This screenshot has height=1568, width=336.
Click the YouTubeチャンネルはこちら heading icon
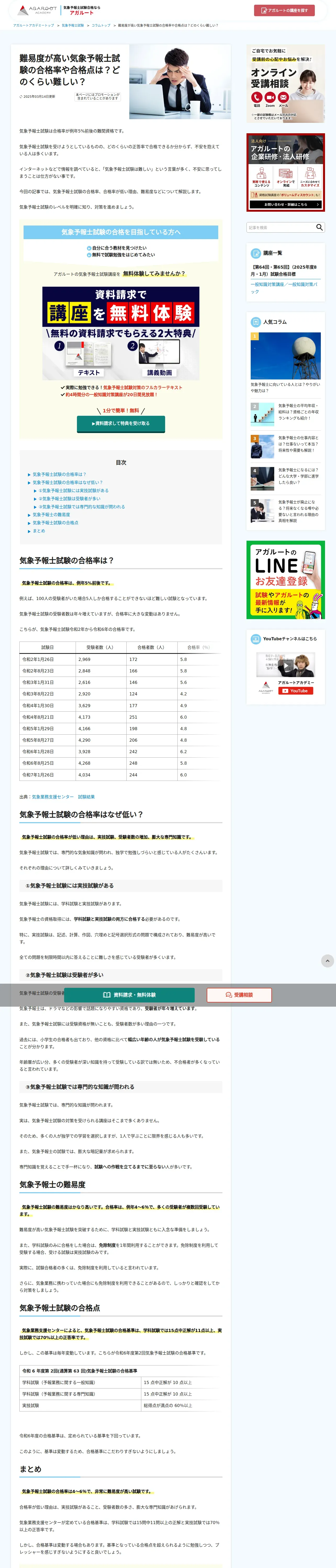tap(256, 639)
